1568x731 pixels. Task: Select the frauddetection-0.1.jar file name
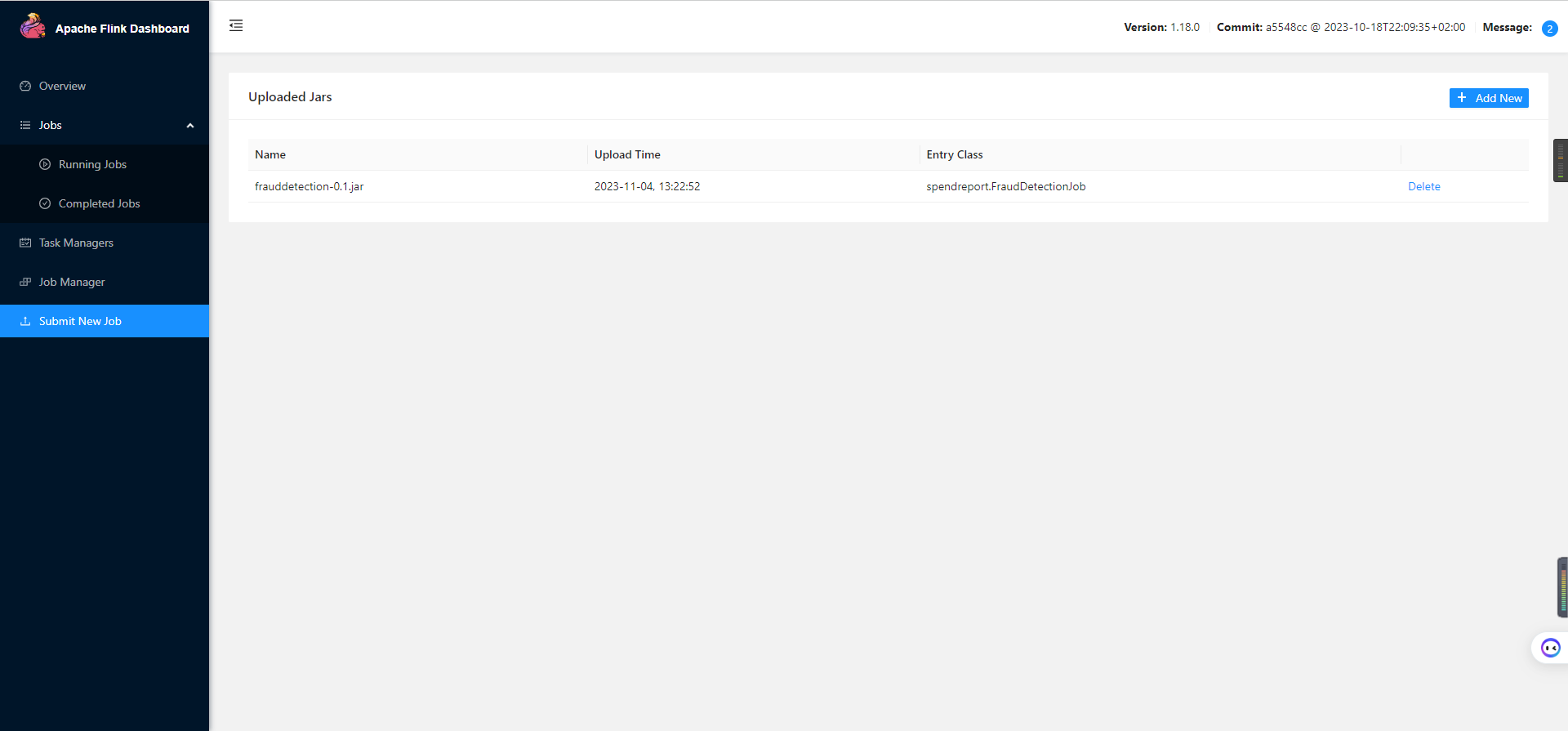(309, 186)
